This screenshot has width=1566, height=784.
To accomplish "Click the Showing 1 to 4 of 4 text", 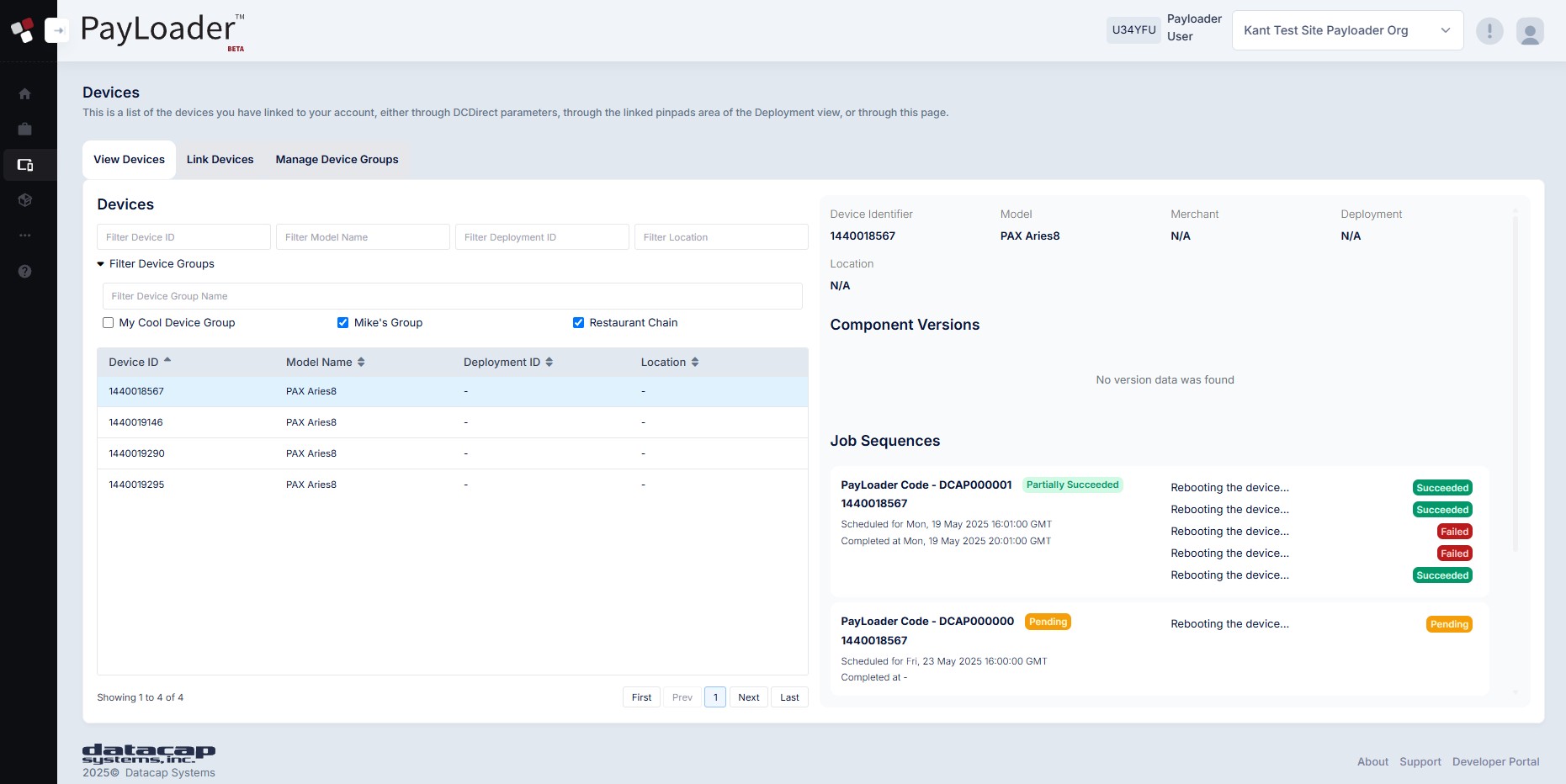I will [x=140, y=697].
